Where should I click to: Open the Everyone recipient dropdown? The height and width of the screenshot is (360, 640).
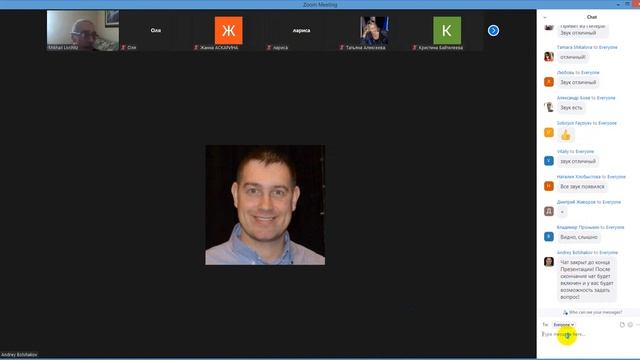(x=564, y=324)
